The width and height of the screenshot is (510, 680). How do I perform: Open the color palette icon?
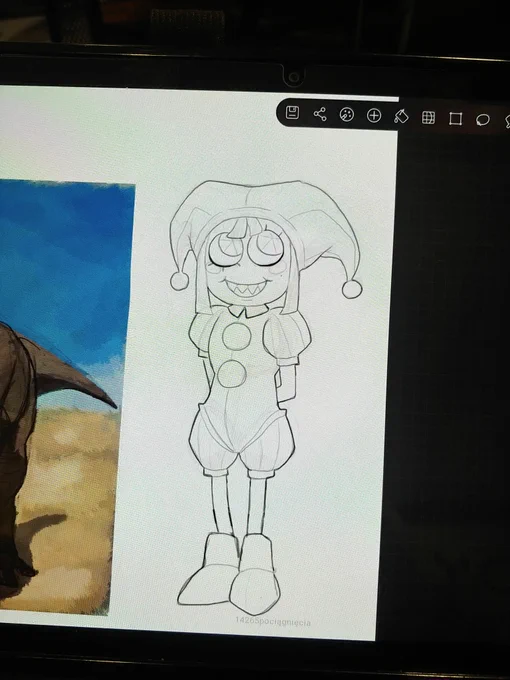point(347,114)
